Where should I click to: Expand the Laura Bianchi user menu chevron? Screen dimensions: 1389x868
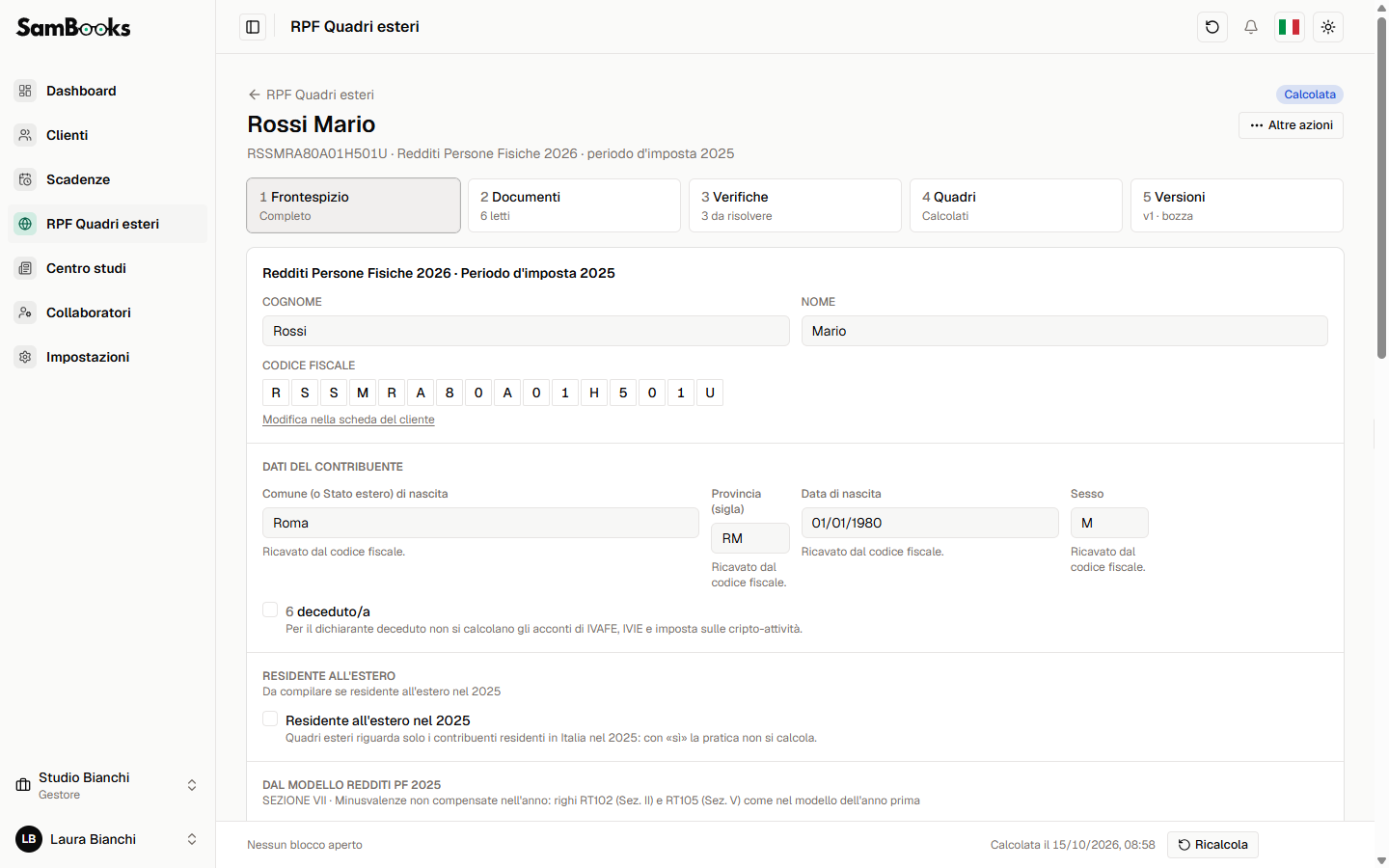(x=192, y=839)
